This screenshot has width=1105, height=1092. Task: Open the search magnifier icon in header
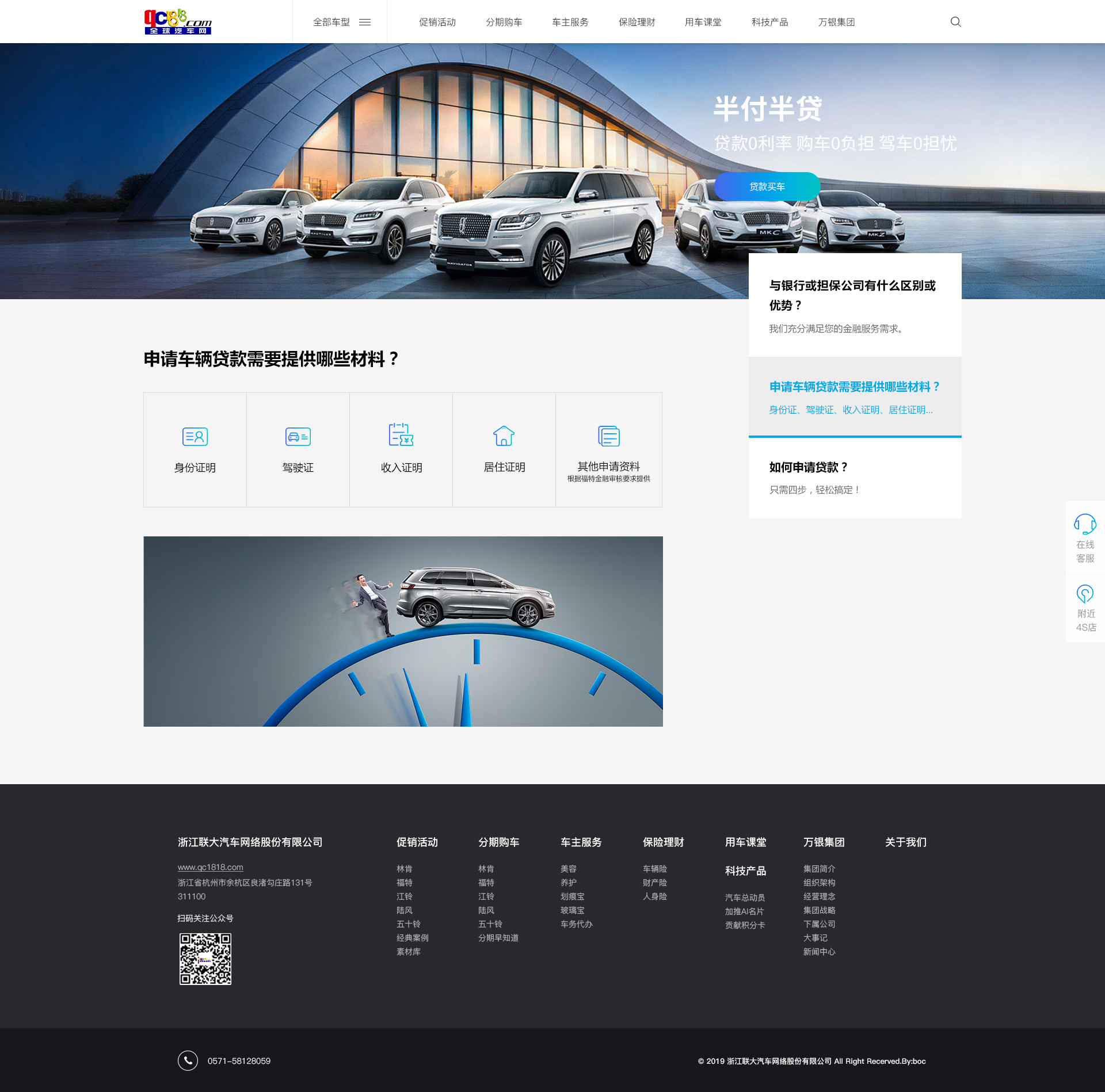click(955, 22)
